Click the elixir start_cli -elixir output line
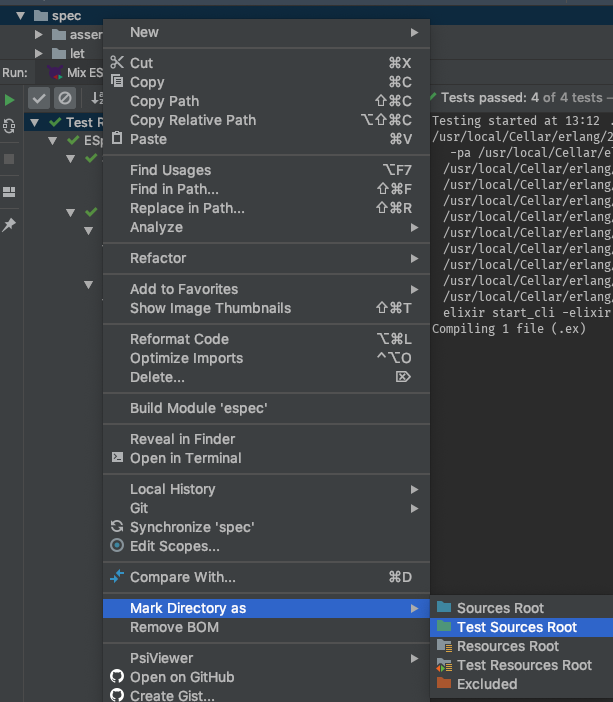This screenshot has height=702, width=613. click(x=527, y=312)
